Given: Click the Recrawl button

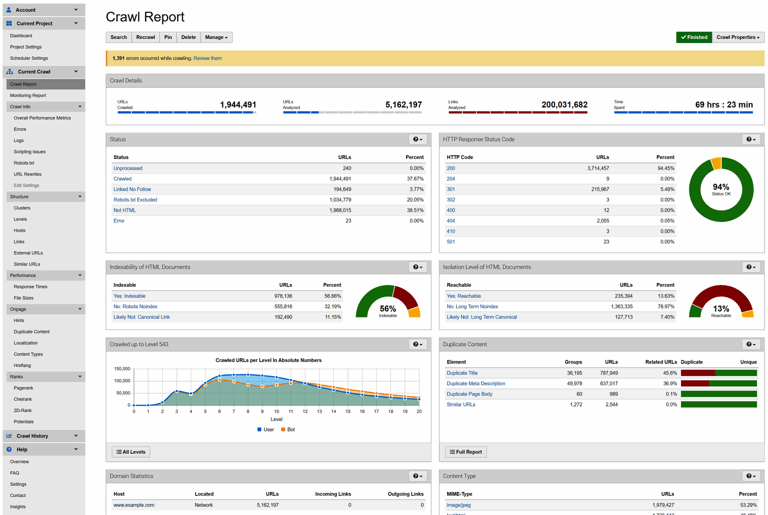Looking at the screenshot, I should 145,37.
